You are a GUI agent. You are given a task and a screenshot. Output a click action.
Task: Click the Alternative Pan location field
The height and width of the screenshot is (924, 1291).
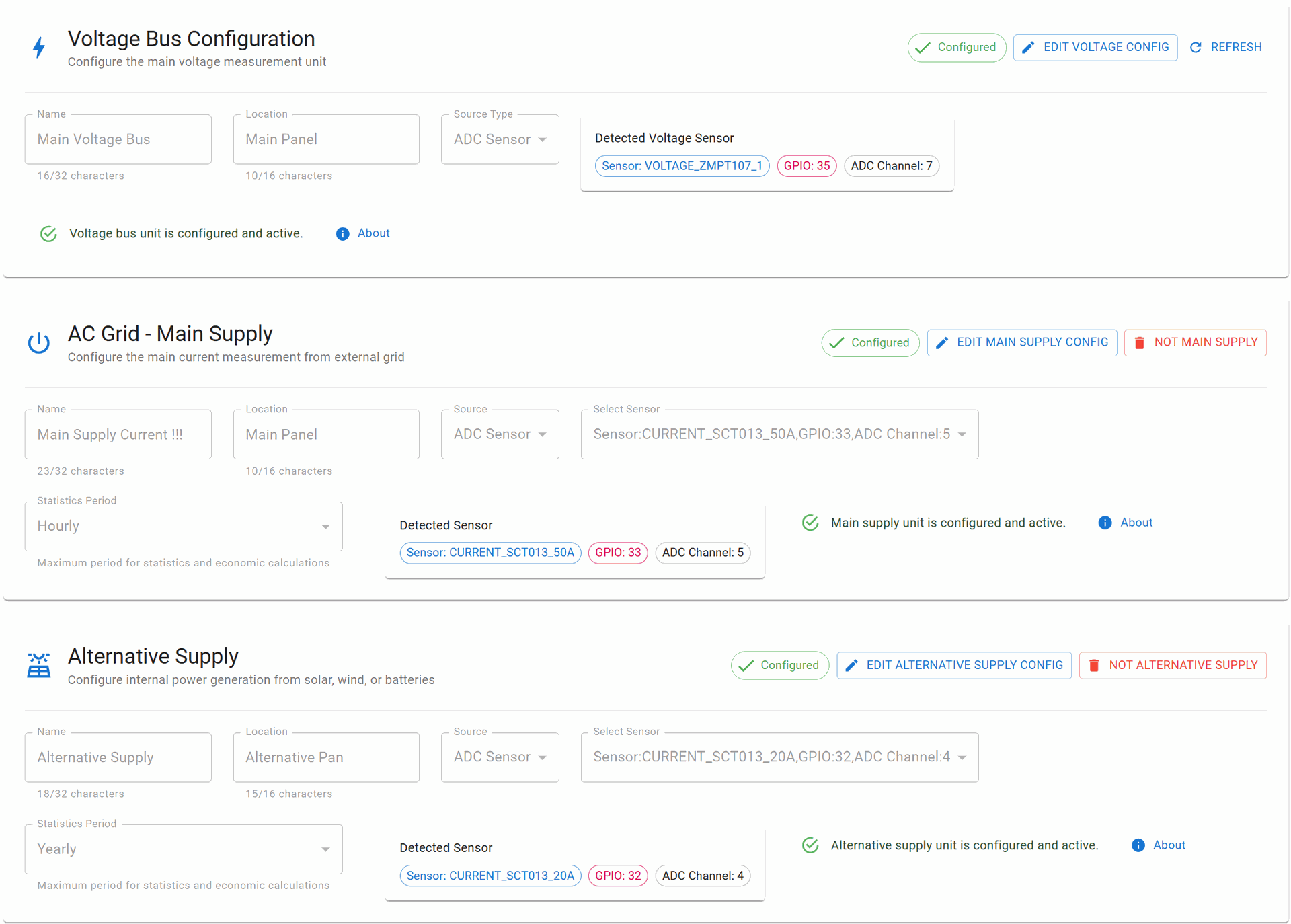coord(326,757)
